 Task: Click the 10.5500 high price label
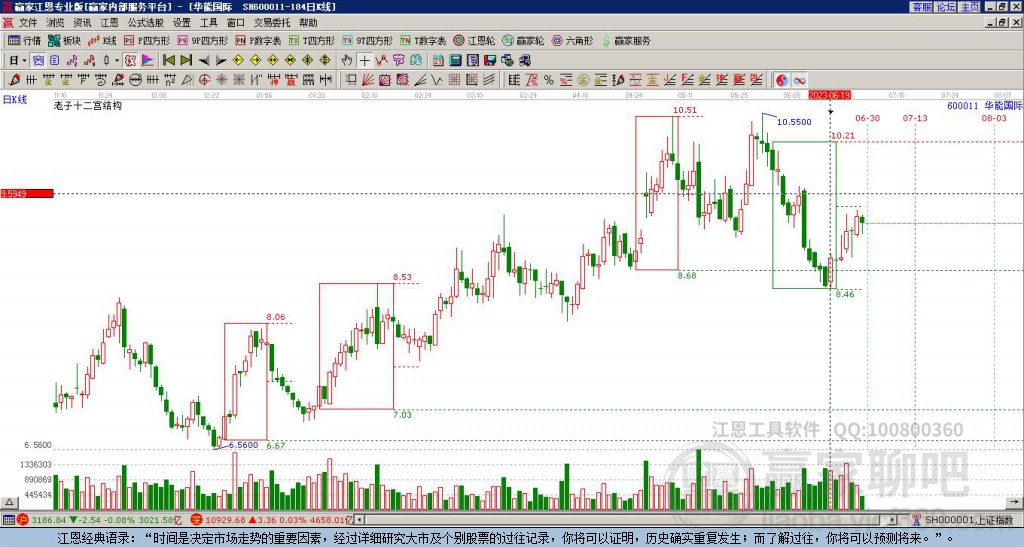[794, 122]
